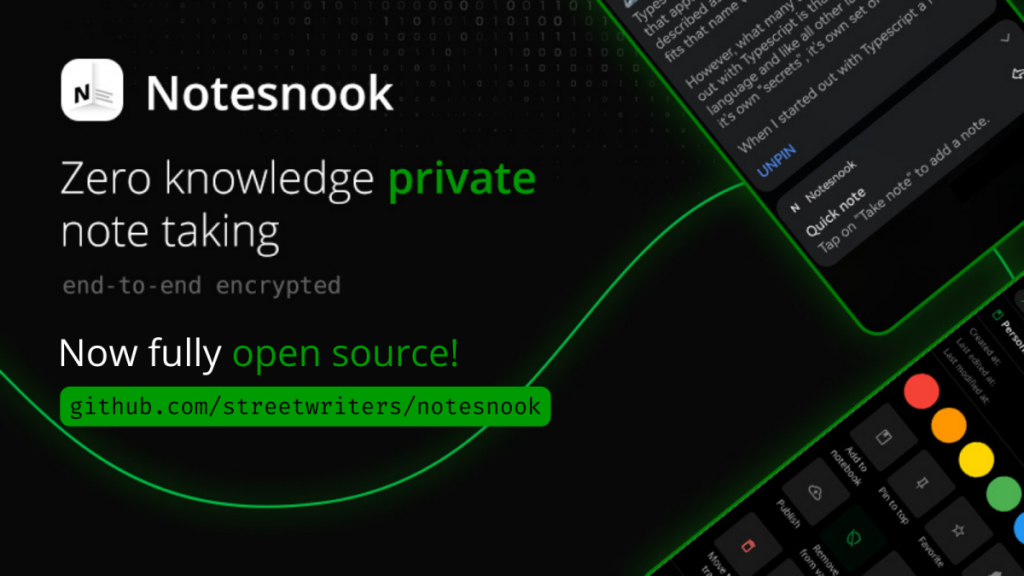
Task: Tap the Favorite star icon
Action: click(958, 530)
